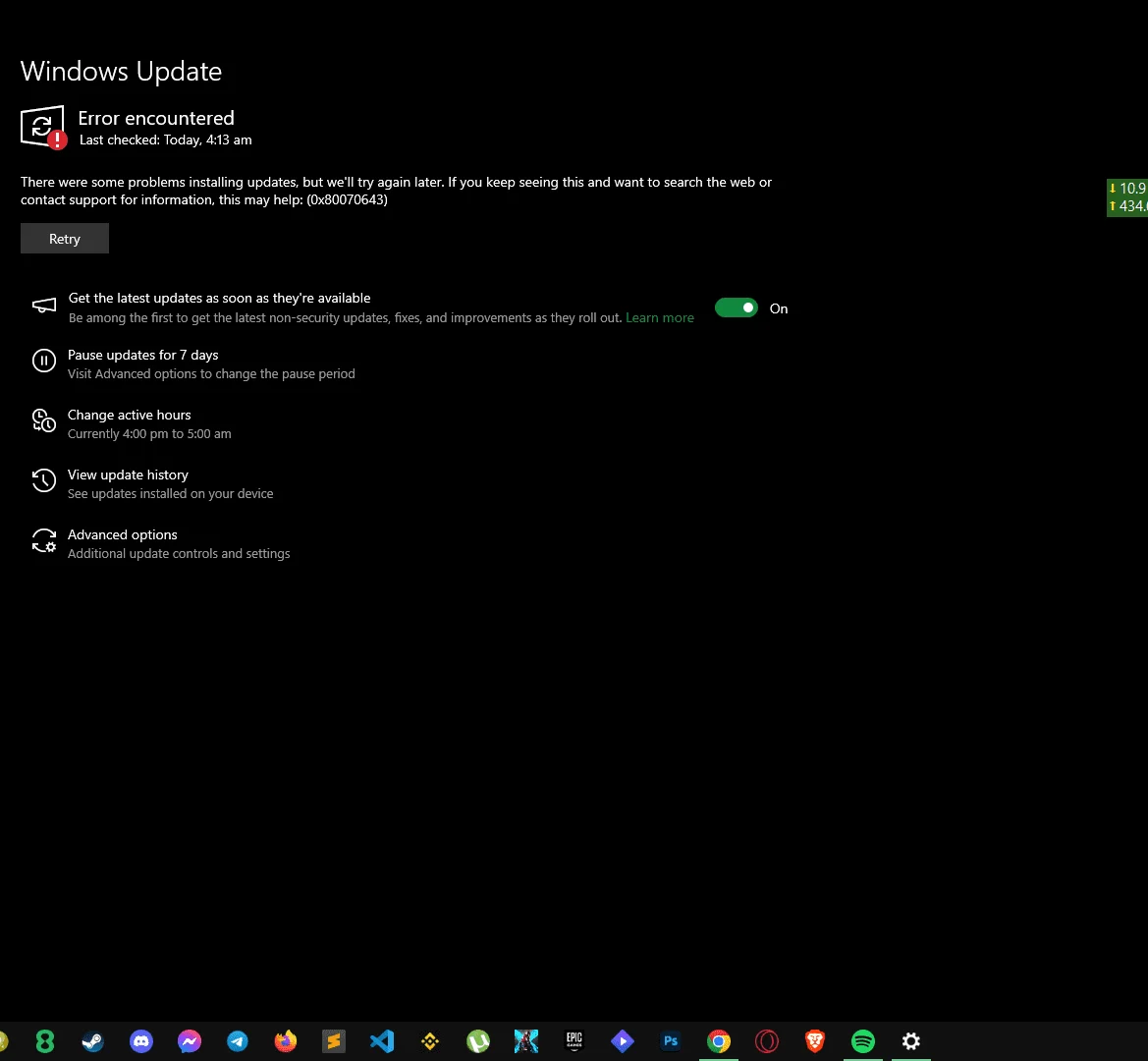Switch to Spotify in the taskbar

click(863, 1041)
